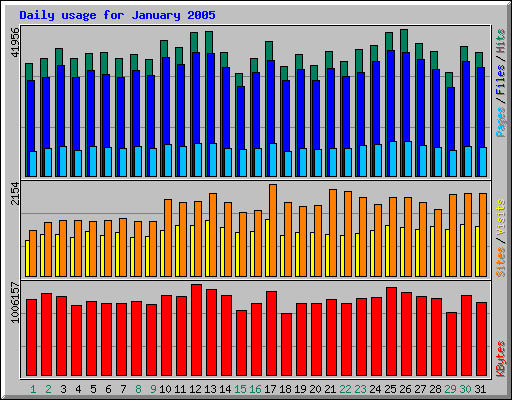Click day label 7 on the x-axis

[123, 389]
